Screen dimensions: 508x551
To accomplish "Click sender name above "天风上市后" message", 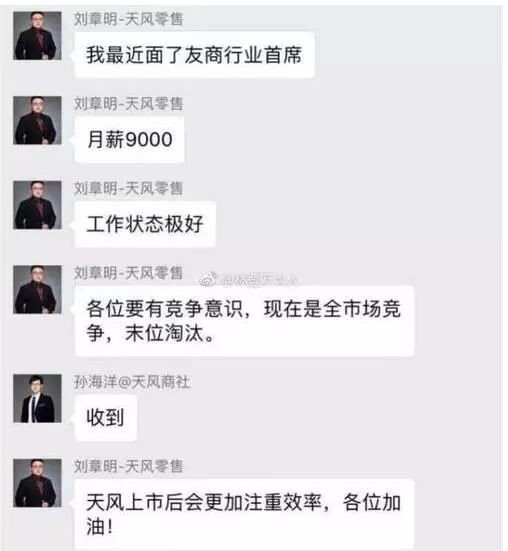I will tap(128, 466).
